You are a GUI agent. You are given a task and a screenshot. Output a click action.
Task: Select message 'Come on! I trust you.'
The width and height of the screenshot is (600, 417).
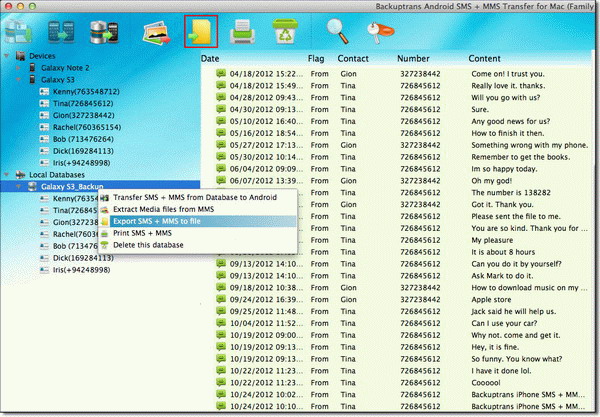(x=507, y=73)
